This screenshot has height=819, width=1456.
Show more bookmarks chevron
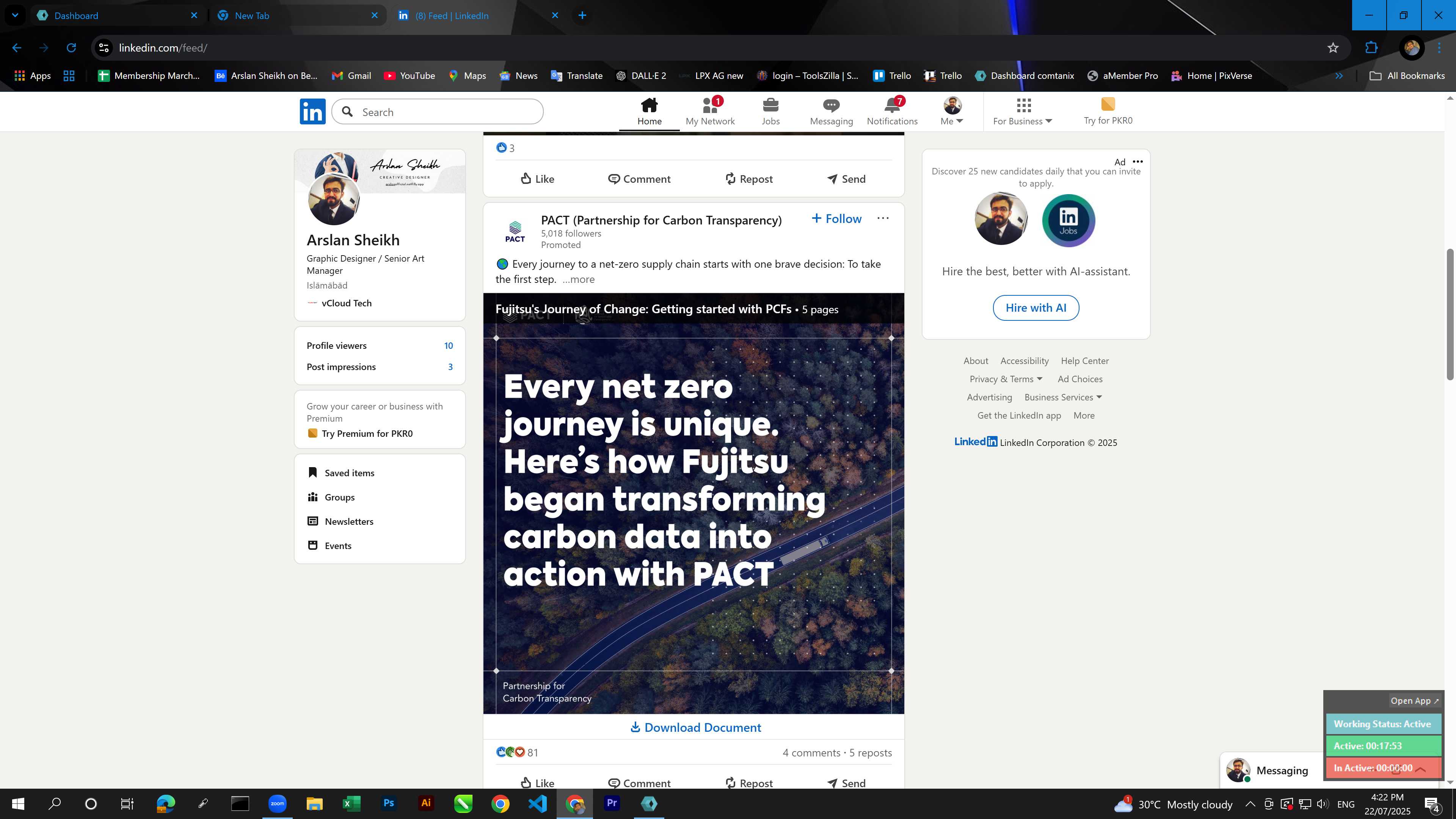[1338, 76]
